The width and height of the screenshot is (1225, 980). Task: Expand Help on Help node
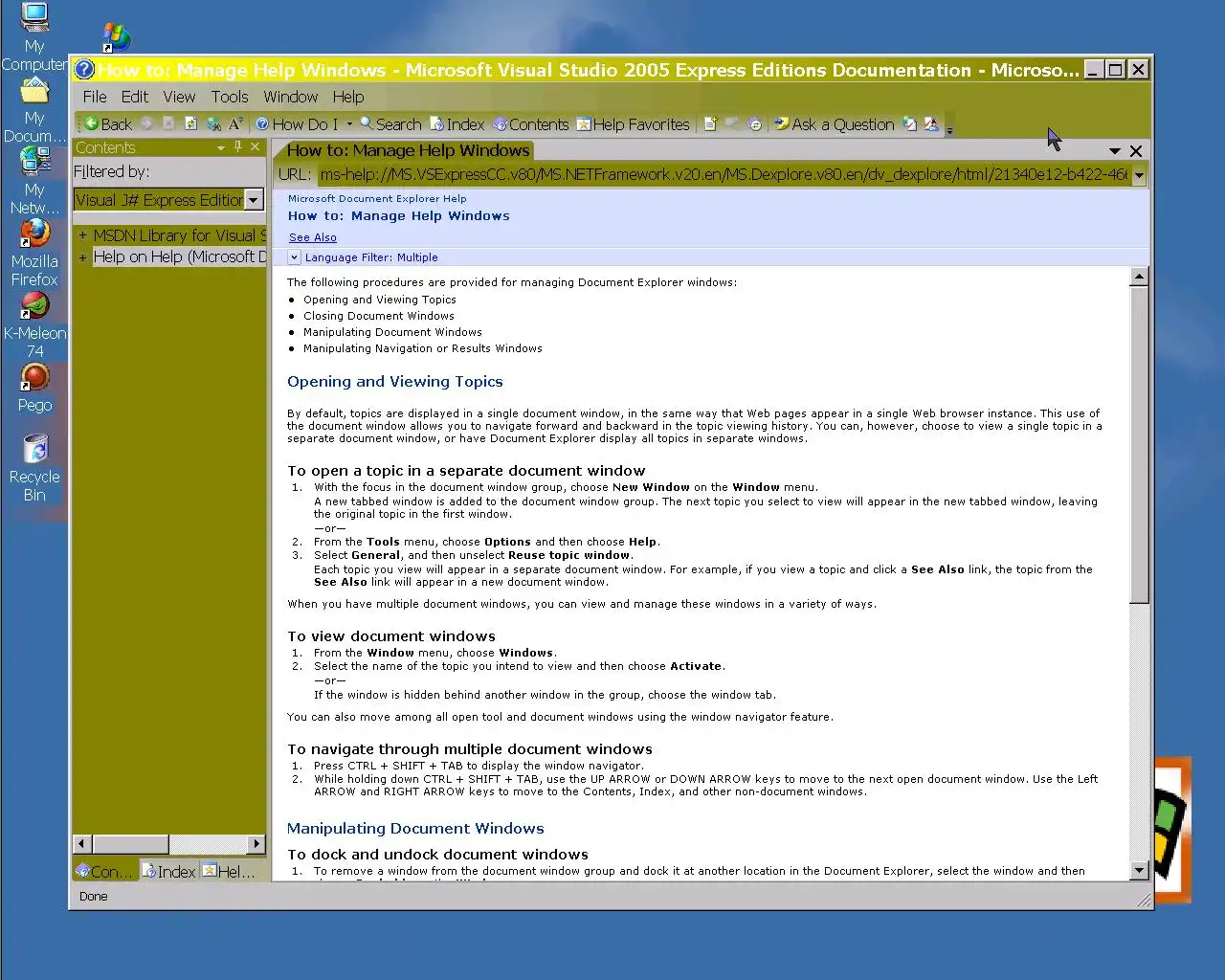[x=82, y=256]
